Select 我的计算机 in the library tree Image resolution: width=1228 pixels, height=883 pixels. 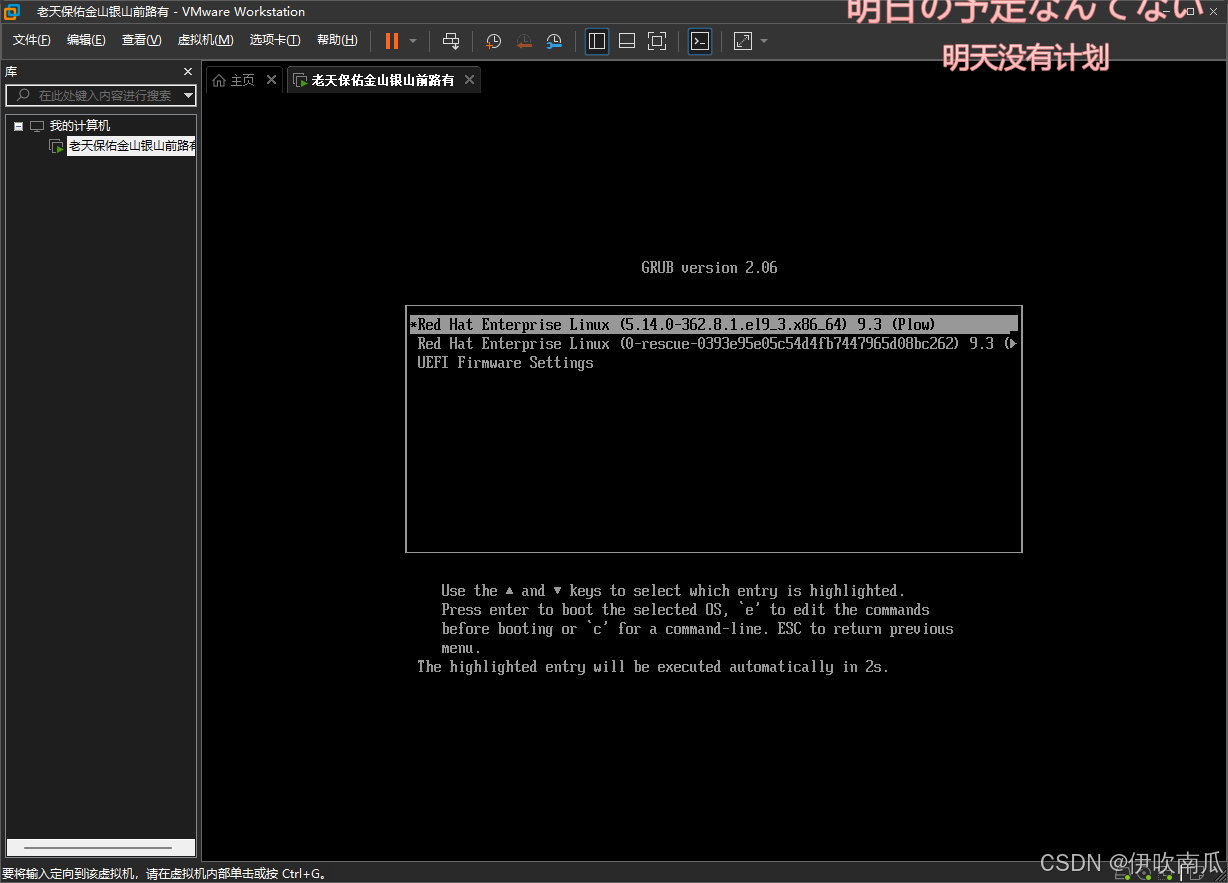point(80,126)
